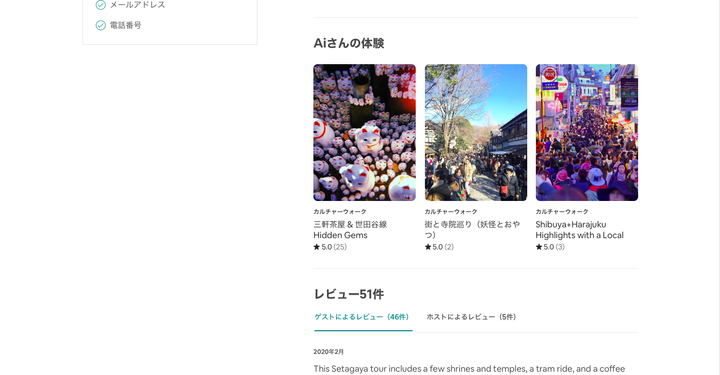Open 街と寺院巡り（妖怪とおやつ）experience title
The image size is (720, 375).
(x=472, y=230)
